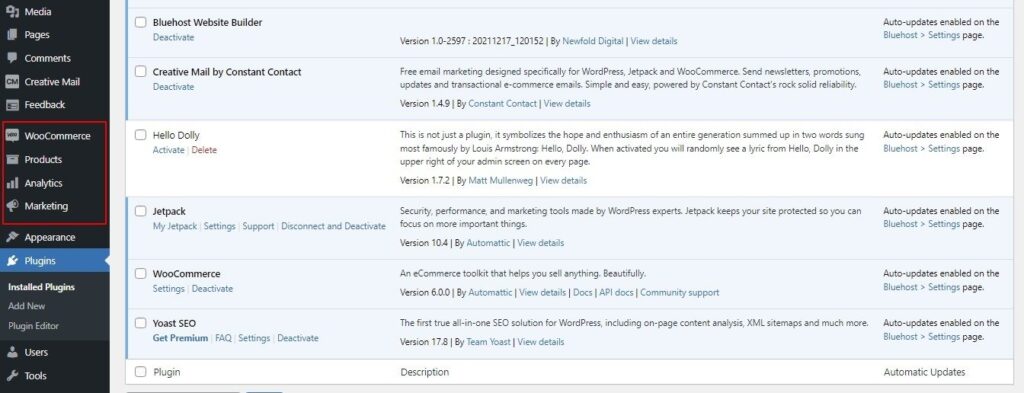
Task: View details for Jetpack plugin
Action: point(541,243)
